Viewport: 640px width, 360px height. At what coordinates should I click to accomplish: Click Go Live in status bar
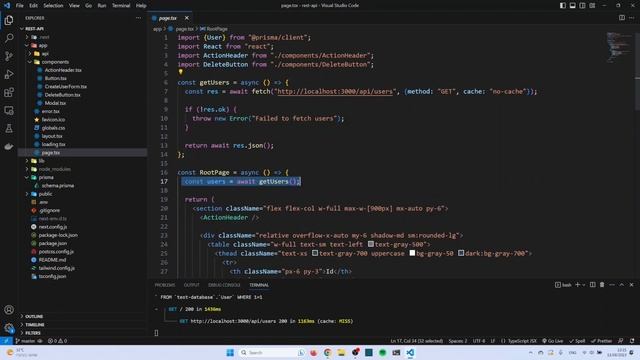pos(552,341)
